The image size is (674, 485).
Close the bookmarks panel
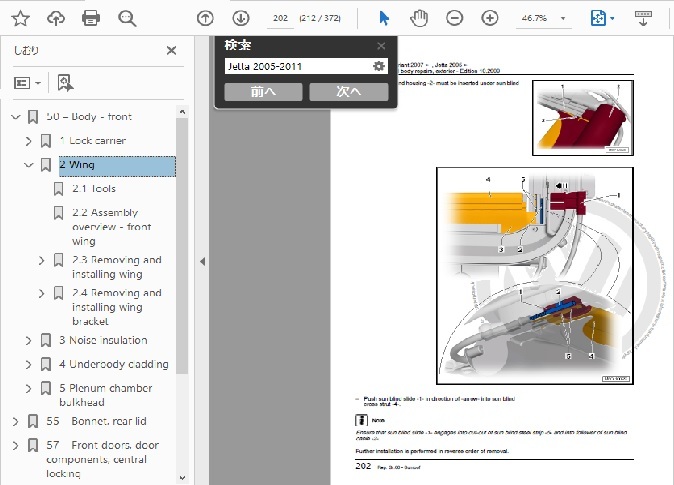(172, 50)
